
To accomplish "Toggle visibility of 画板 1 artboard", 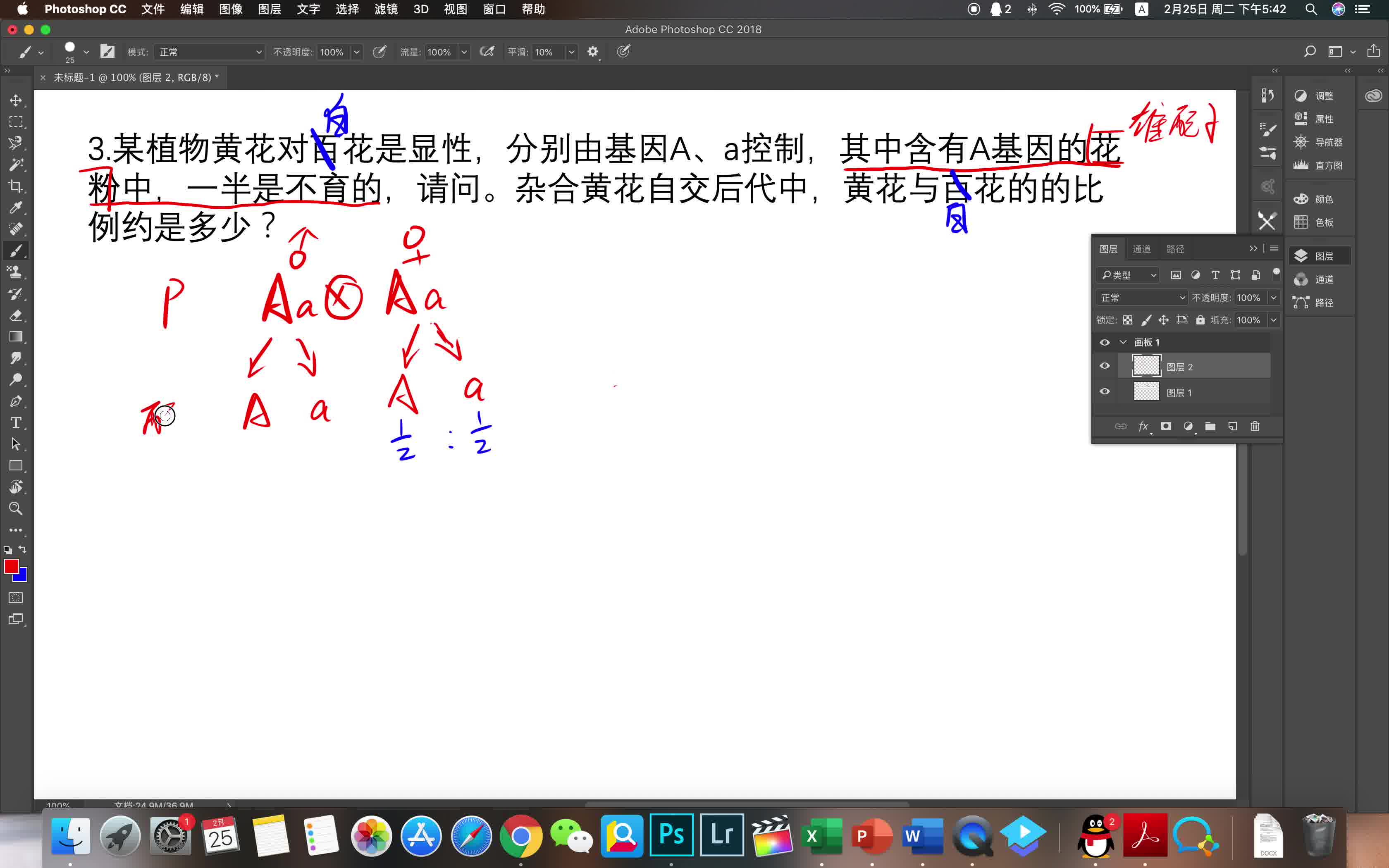I will [1104, 342].
